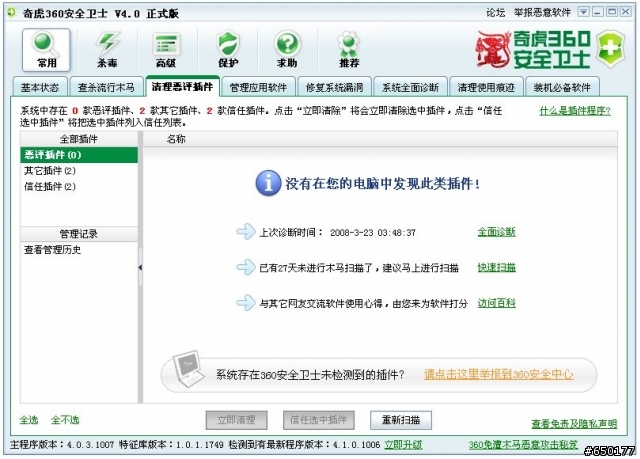Viewport: 640px width, 459px height.
Task: Switch to the 基本状态 tab
Action: point(40,87)
